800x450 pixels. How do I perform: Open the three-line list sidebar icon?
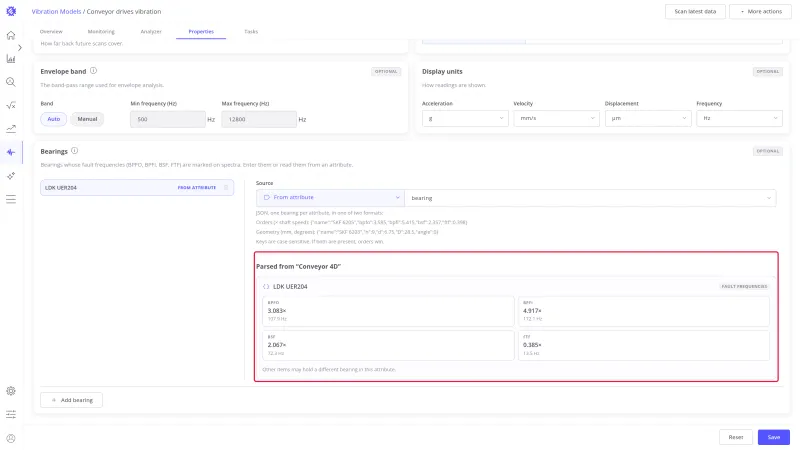click(11, 199)
